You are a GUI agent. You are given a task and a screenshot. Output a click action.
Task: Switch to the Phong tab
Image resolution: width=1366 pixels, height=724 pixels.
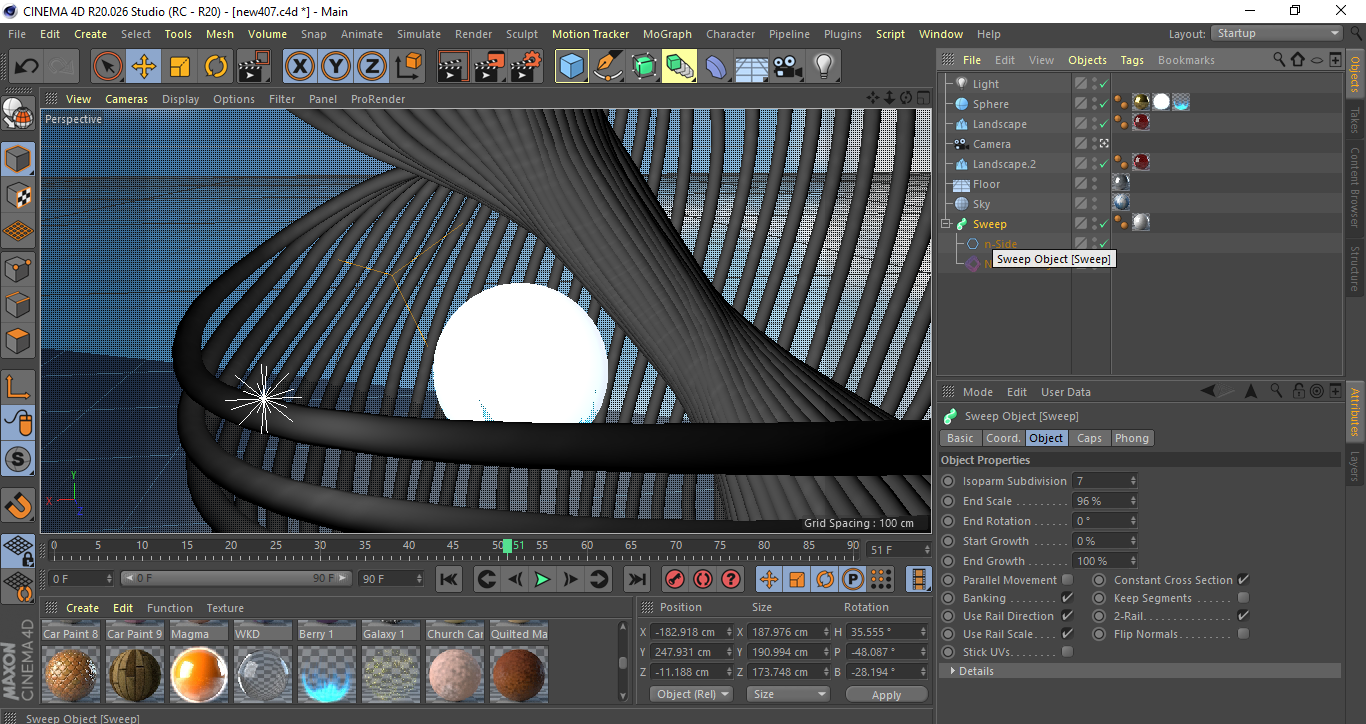1131,438
